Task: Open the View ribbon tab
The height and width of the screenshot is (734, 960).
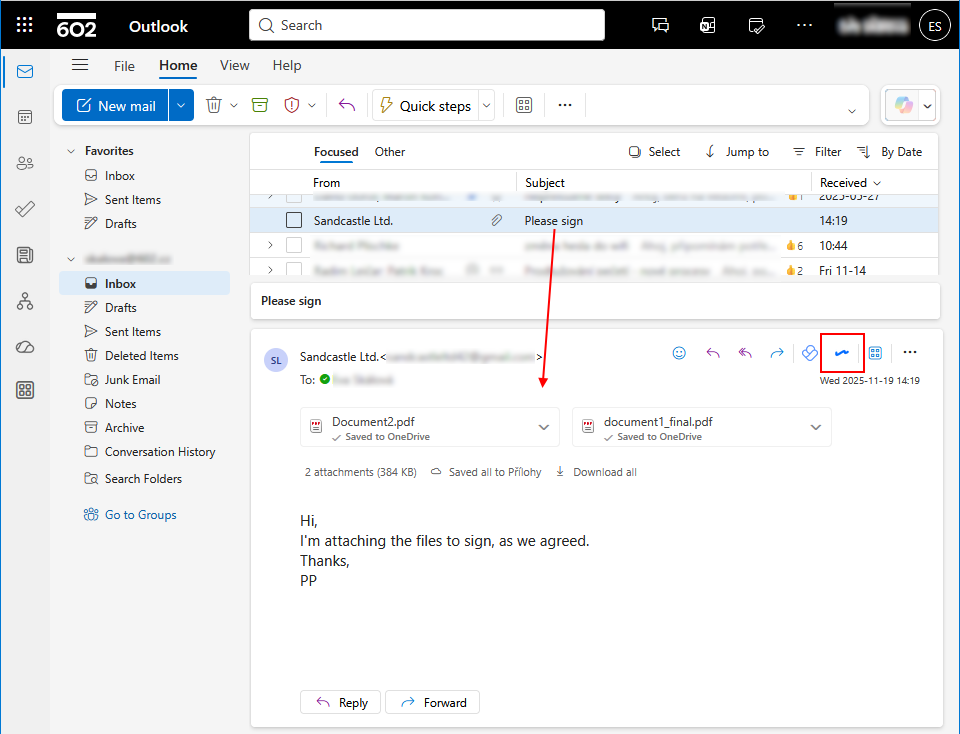Action: (234, 65)
